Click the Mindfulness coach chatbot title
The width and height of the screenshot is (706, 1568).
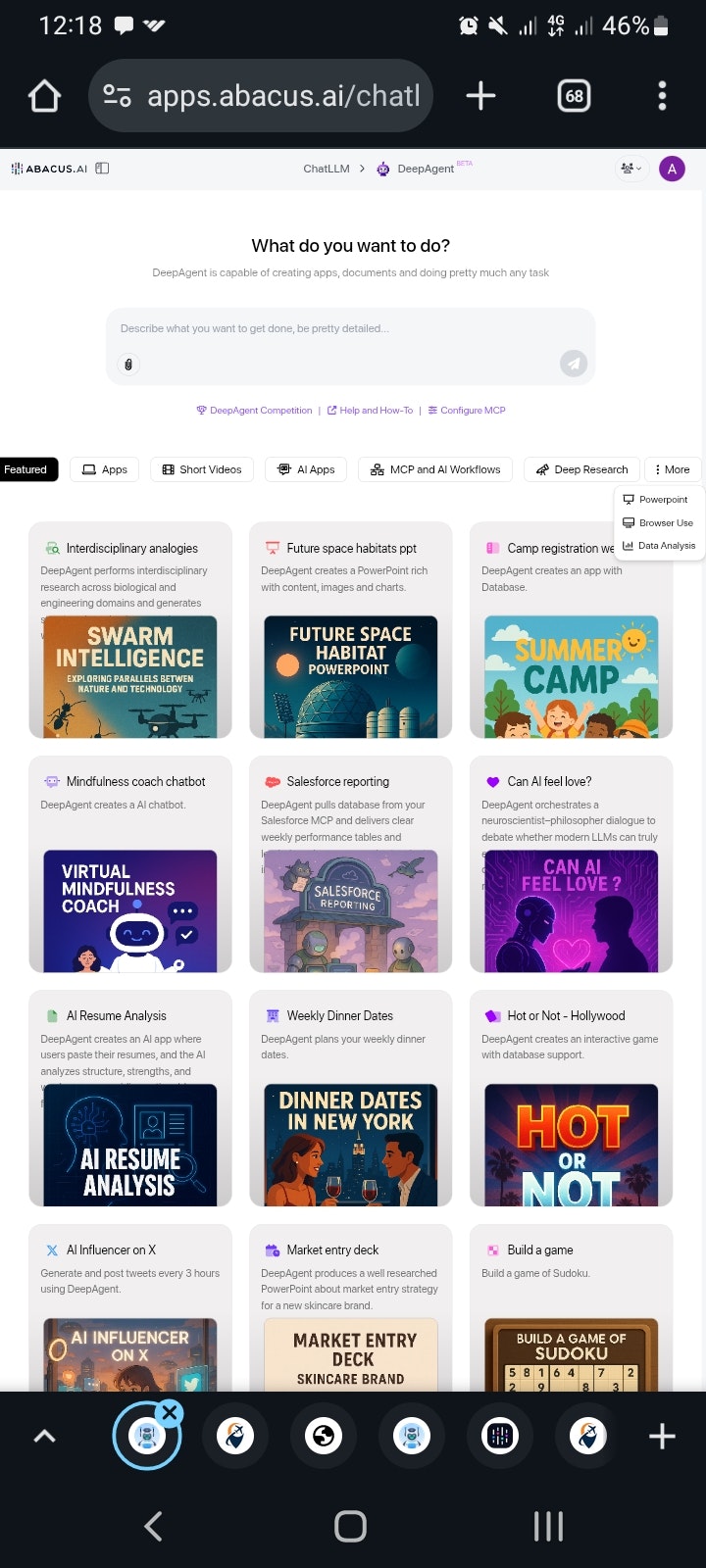[136, 782]
